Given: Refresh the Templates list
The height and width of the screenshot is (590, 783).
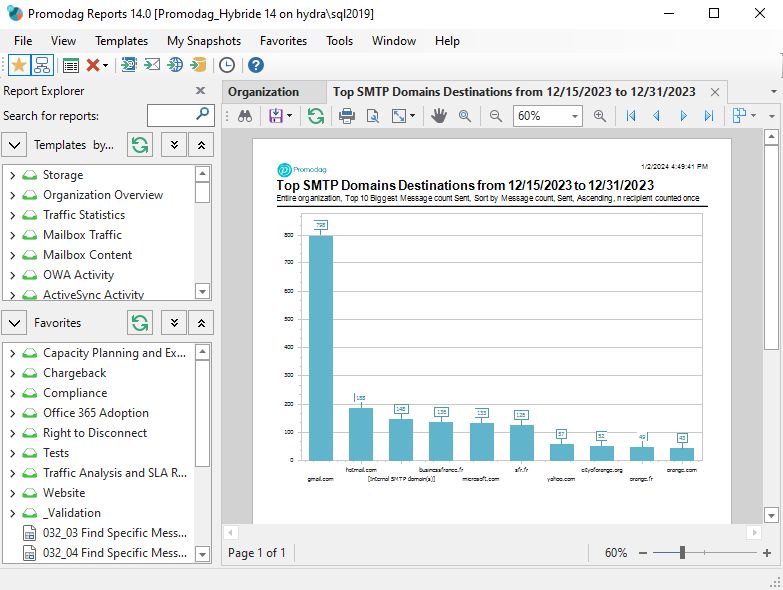Looking at the screenshot, I should 140,145.
